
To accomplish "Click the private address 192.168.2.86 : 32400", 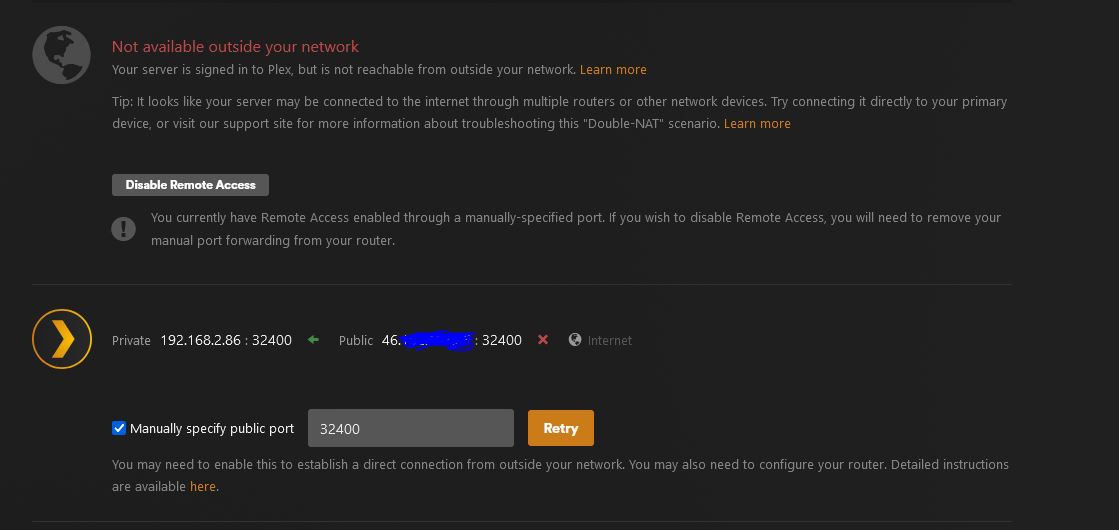I will coord(226,340).
